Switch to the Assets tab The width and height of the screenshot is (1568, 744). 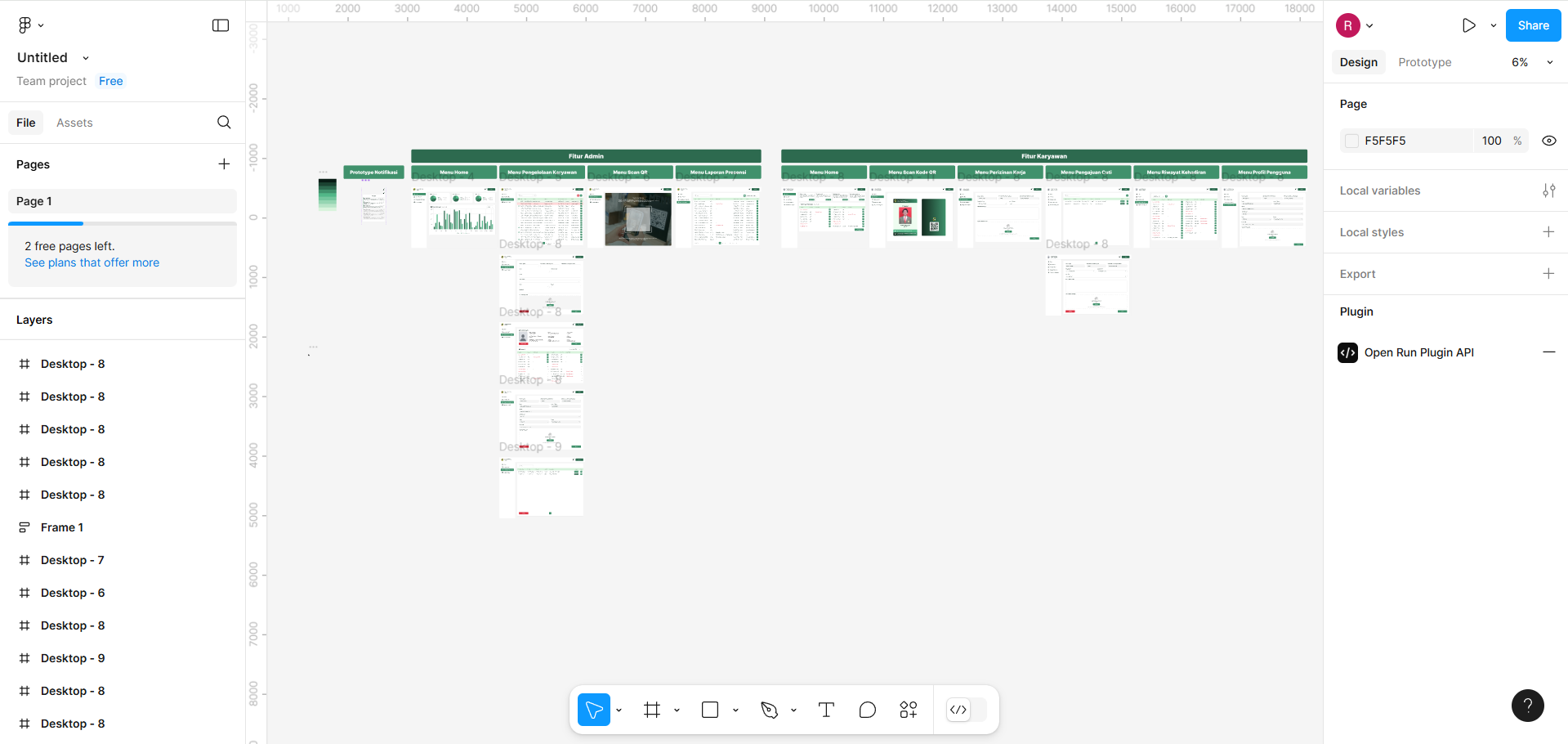click(x=74, y=123)
